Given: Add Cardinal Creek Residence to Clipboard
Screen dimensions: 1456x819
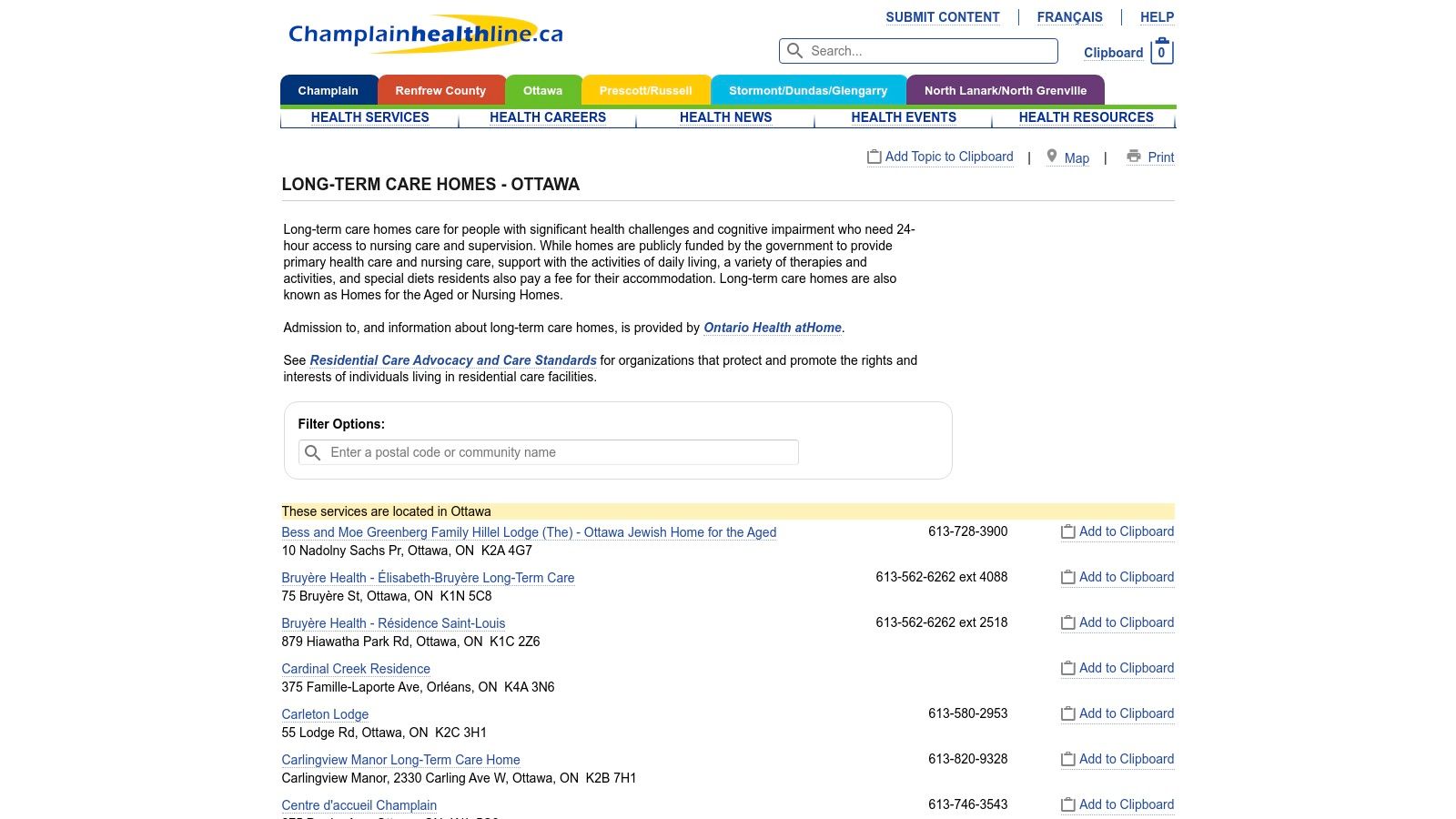Looking at the screenshot, I should (x=1127, y=668).
